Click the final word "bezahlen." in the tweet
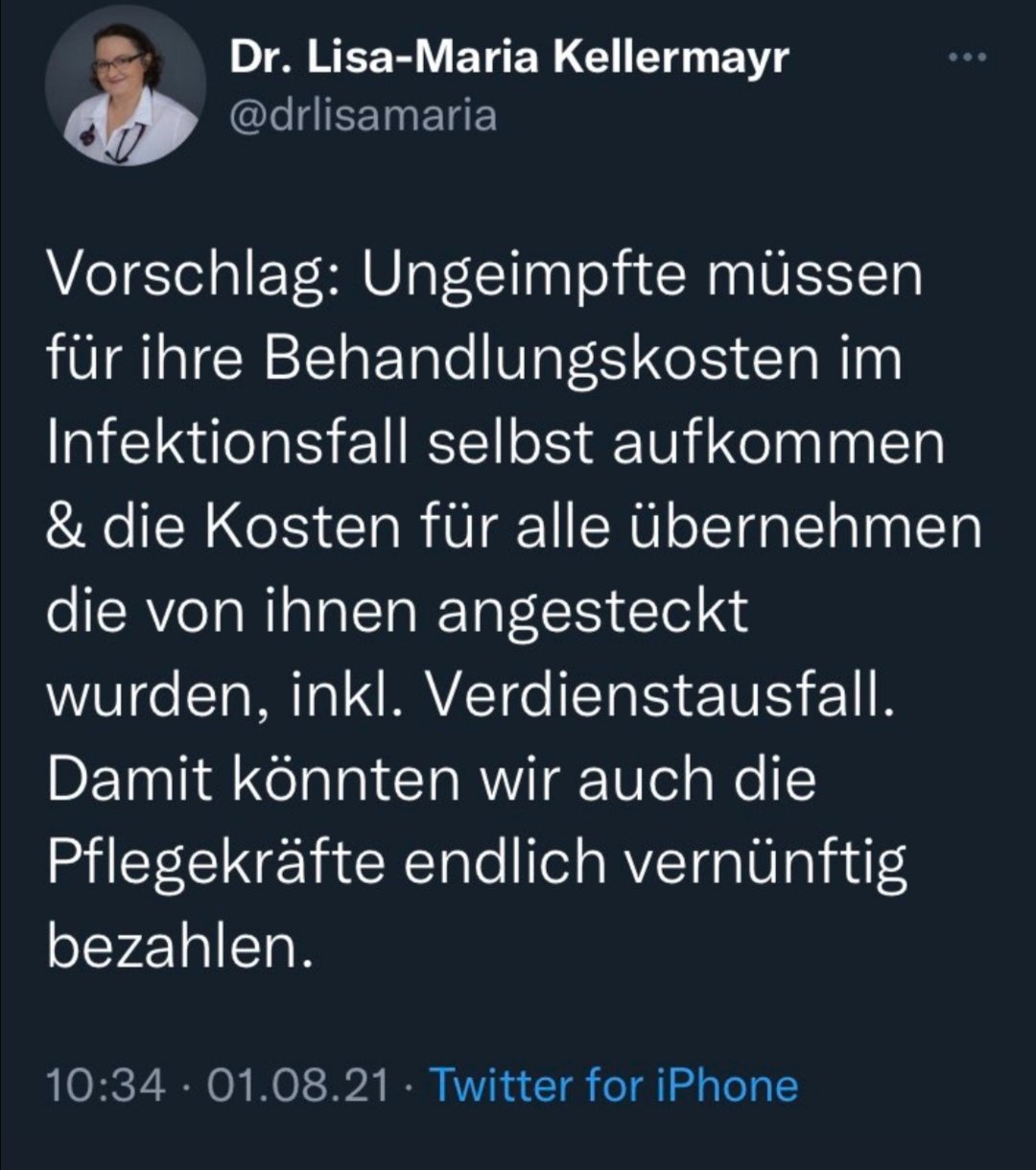This screenshot has height=1170, width=1036. click(x=181, y=948)
